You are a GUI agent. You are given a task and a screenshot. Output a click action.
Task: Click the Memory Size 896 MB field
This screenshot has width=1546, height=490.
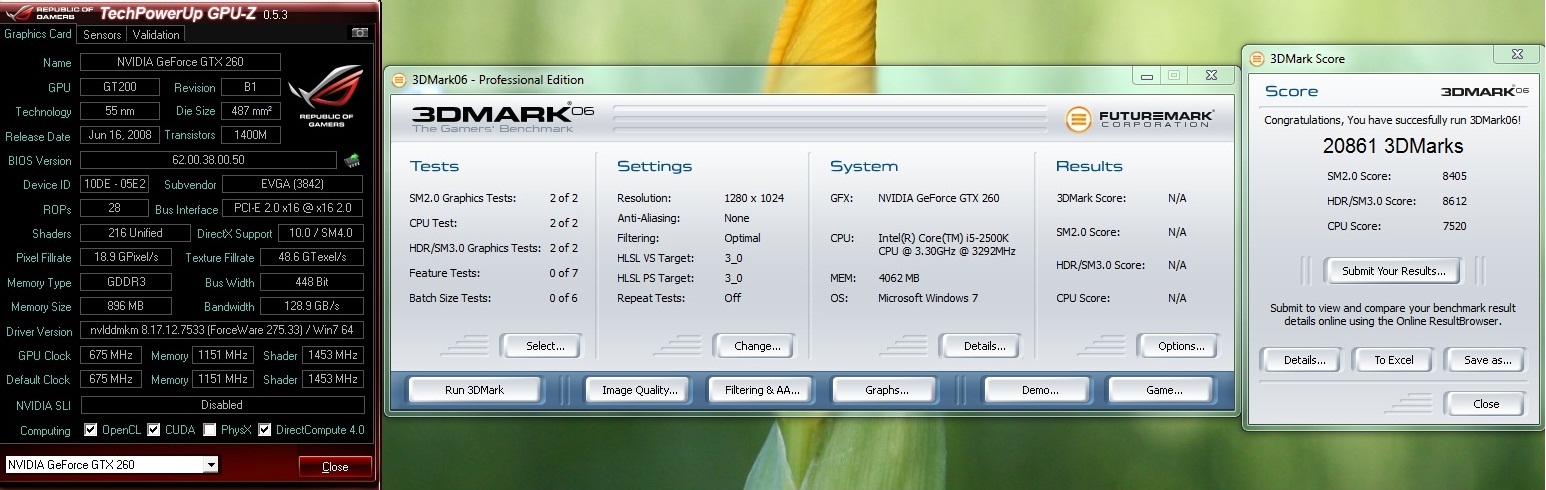125,307
